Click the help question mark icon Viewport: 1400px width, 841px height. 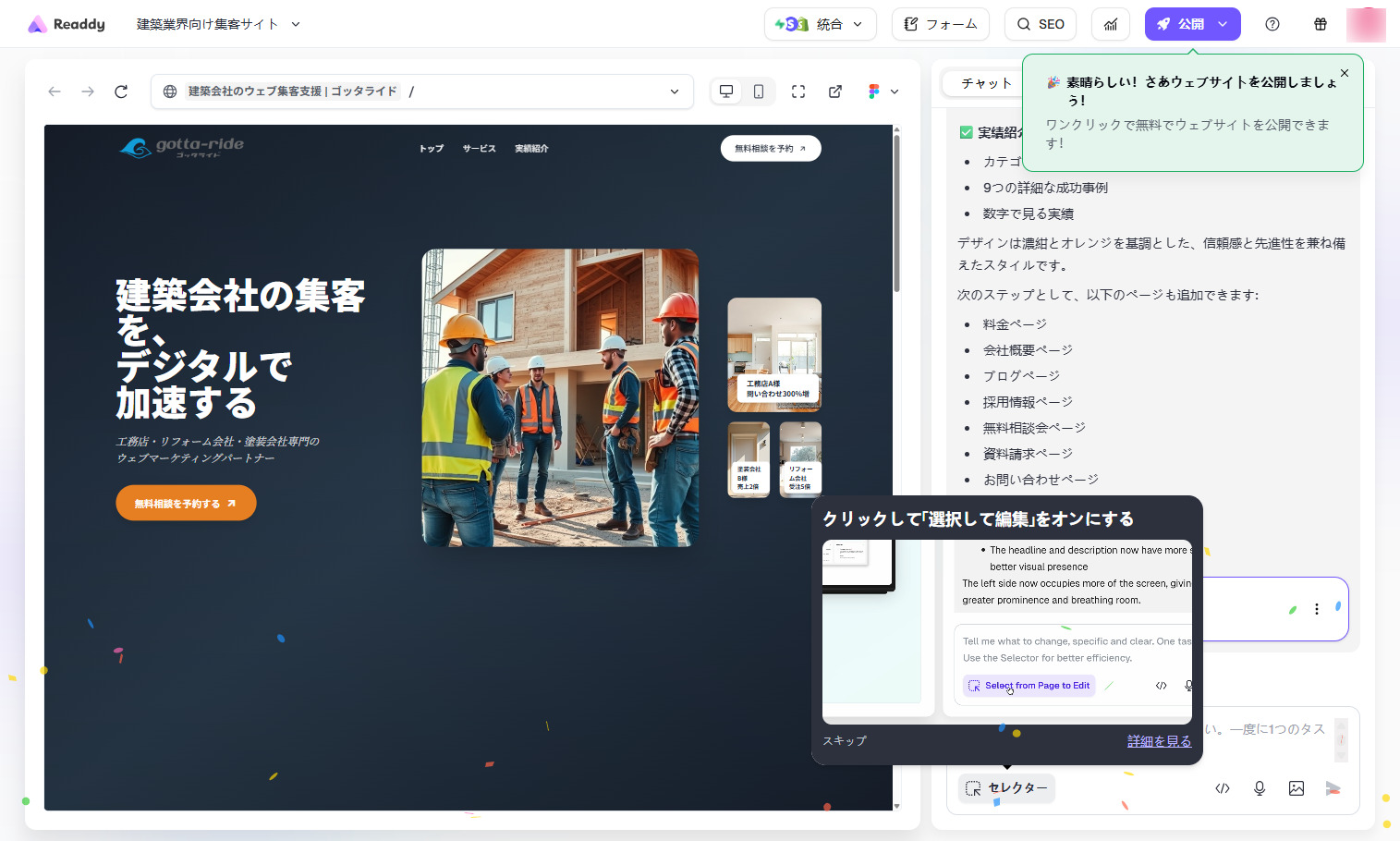[1272, 24]
